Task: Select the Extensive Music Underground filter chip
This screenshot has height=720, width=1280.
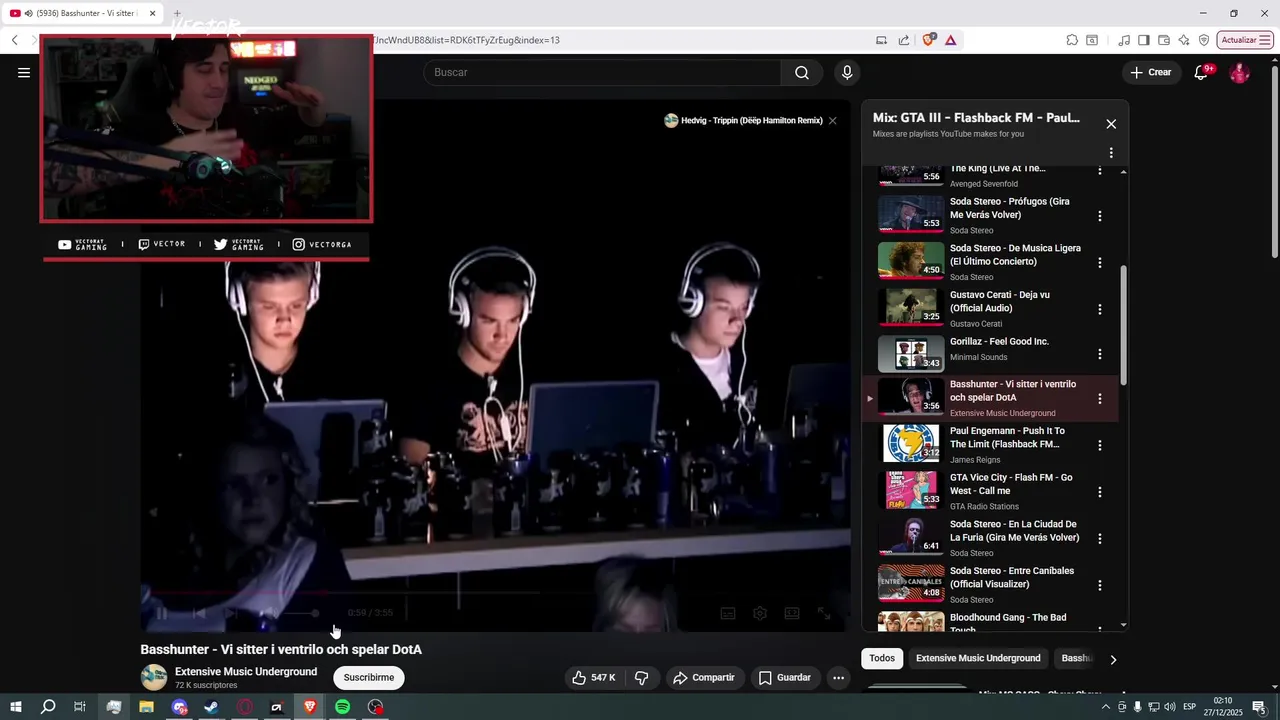Action: tap(978, 658)
